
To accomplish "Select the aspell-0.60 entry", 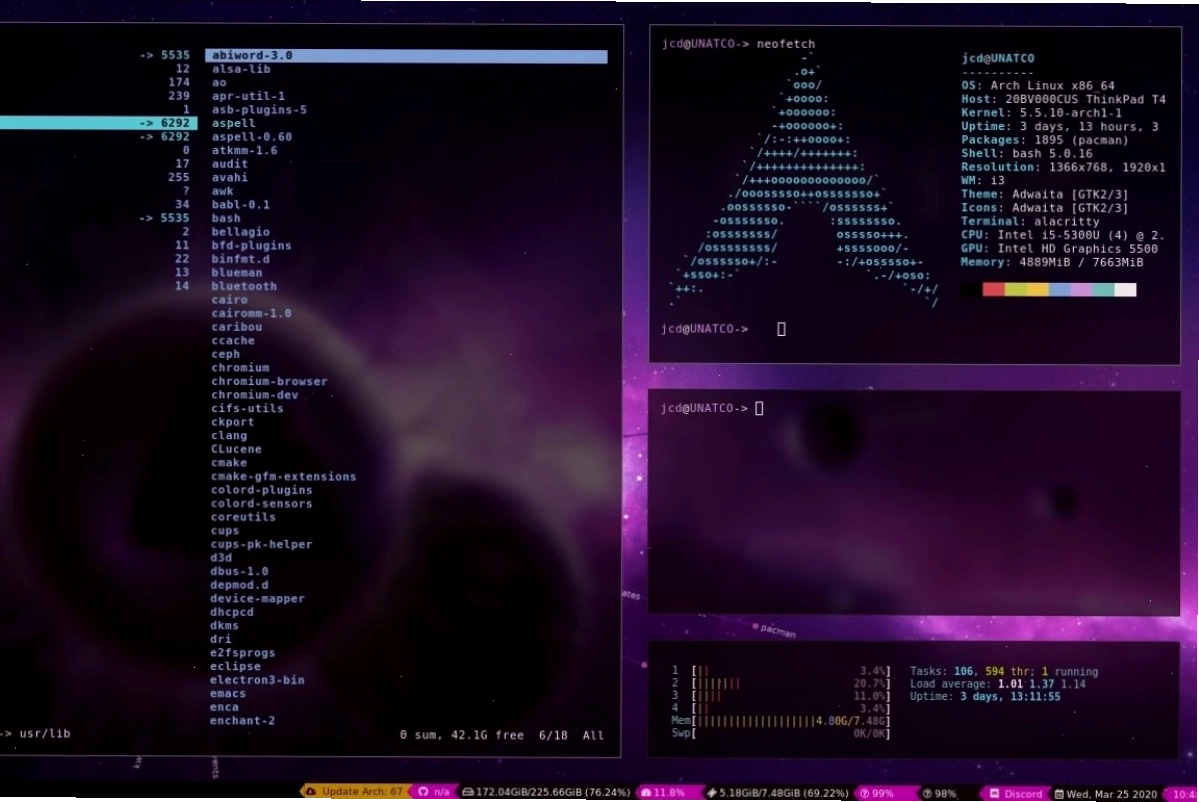I will point(252,137).
